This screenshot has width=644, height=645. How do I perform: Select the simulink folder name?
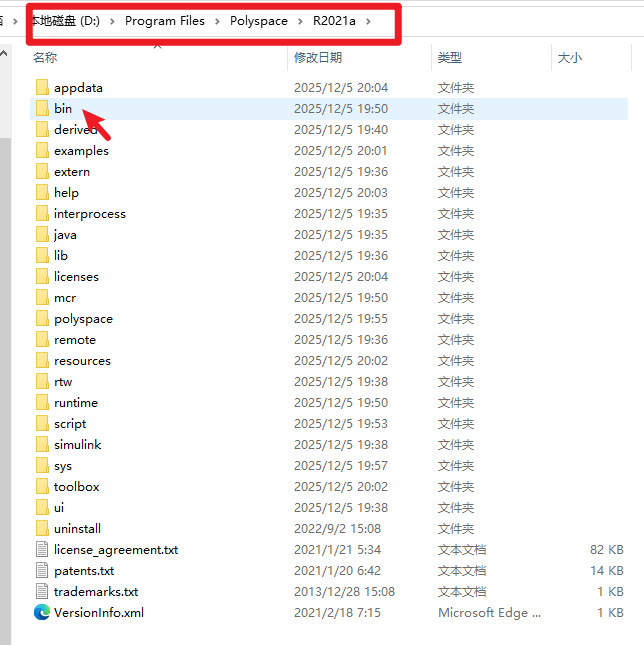77,445
